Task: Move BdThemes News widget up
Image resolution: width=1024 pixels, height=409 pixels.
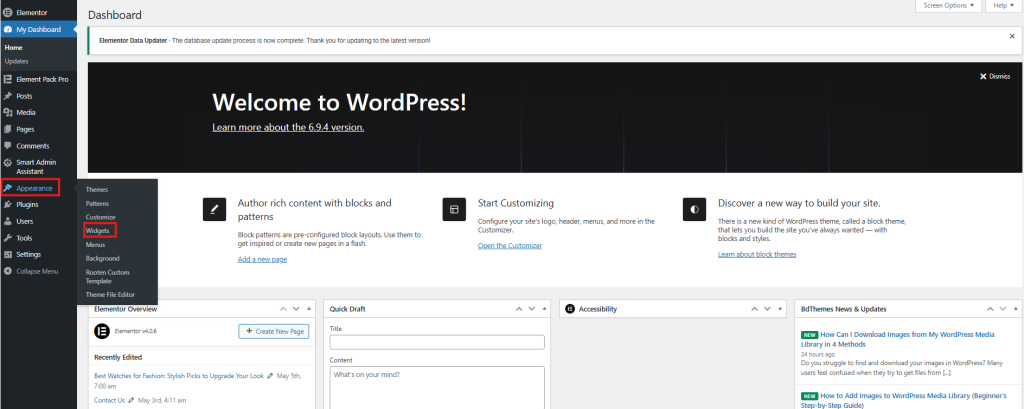Action: (991, 309)
